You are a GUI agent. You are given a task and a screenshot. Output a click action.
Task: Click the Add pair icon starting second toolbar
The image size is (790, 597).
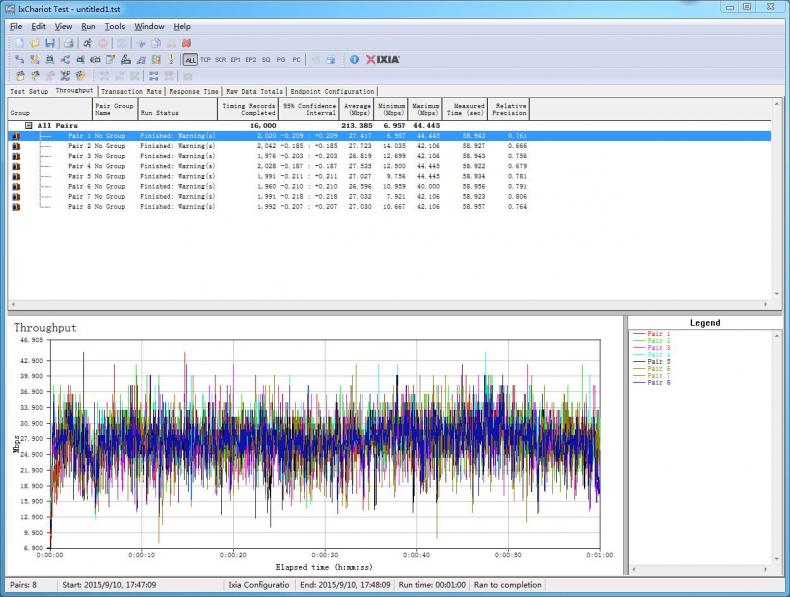tap(20, 59)
